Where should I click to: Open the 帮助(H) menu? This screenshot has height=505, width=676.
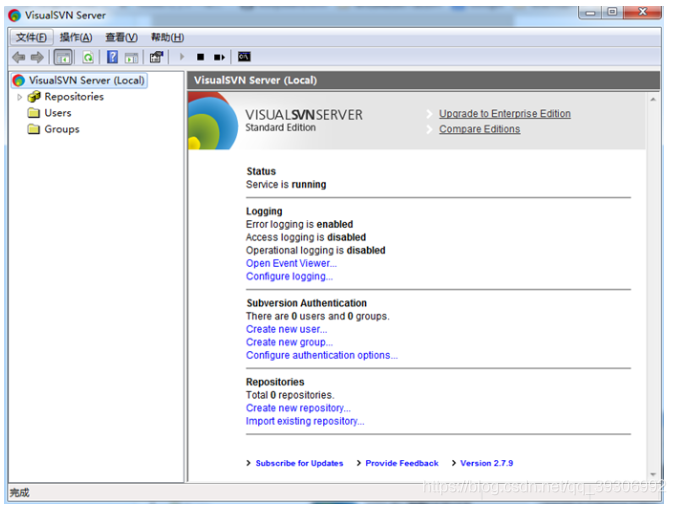[x=167, y=38]
